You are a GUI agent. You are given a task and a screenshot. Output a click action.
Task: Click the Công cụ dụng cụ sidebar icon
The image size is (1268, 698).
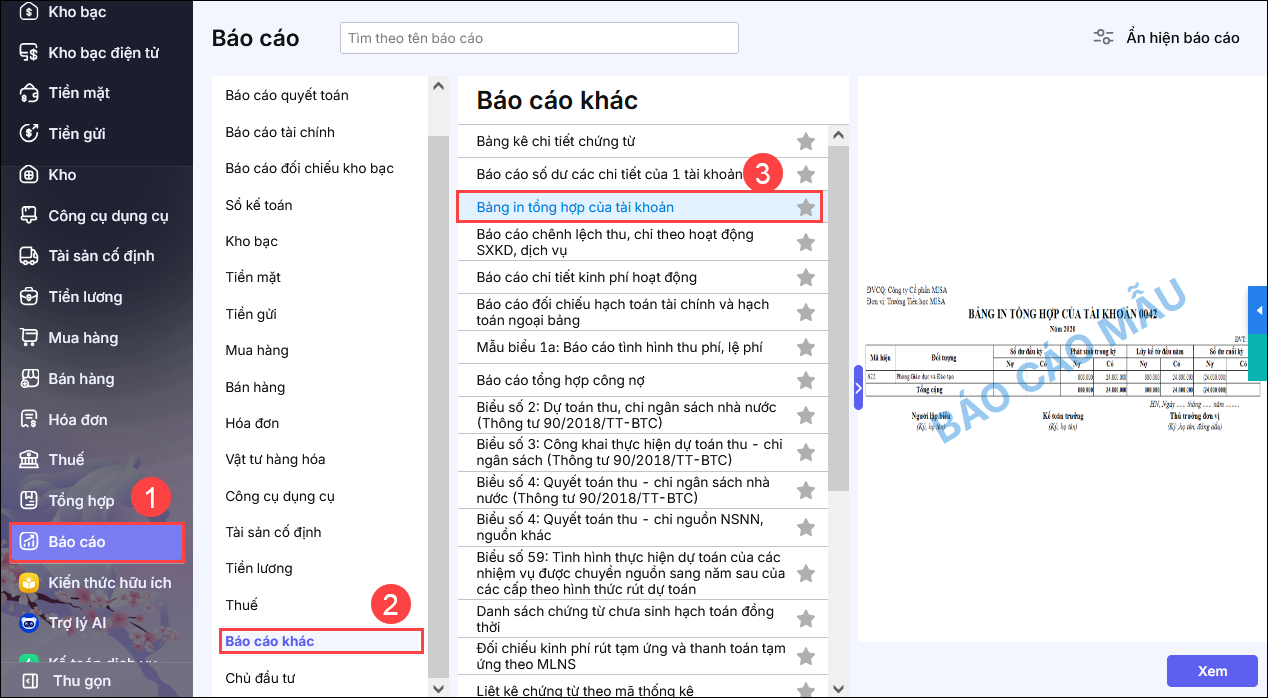pos(30,216)
